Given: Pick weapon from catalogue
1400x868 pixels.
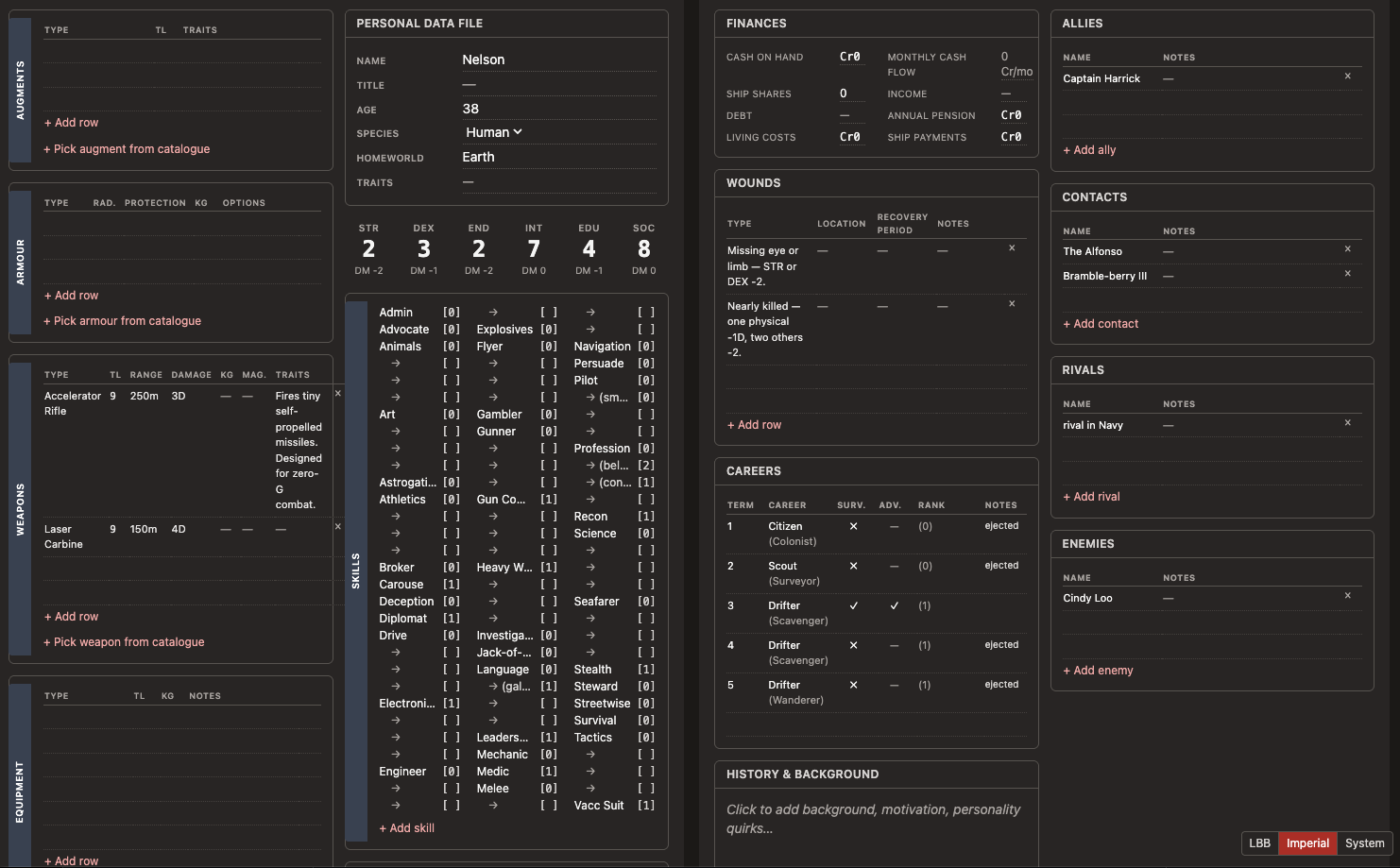Looking at the screenshot, I should (124, 642).
